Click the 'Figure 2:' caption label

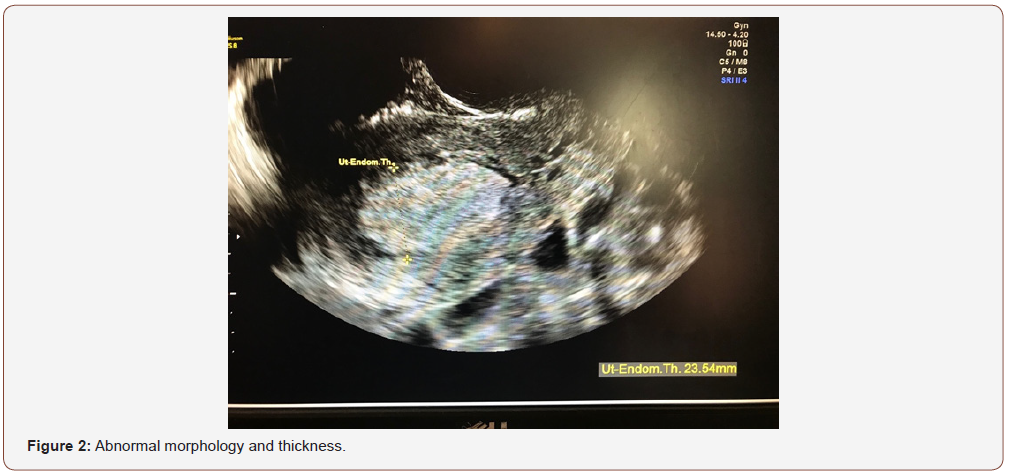(x=59, y=446)
